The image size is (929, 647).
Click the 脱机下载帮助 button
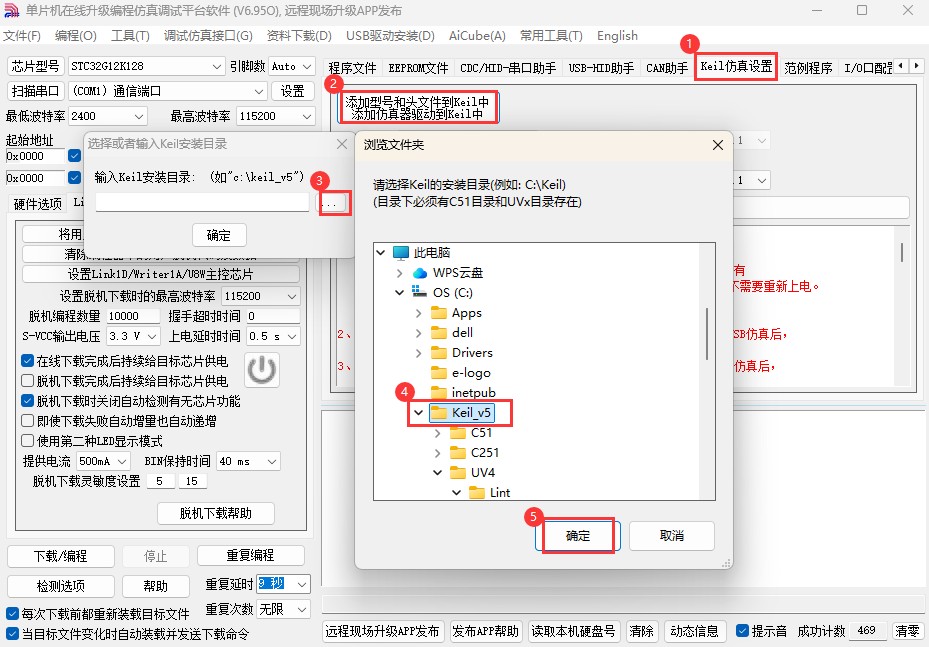pos(216,514)
